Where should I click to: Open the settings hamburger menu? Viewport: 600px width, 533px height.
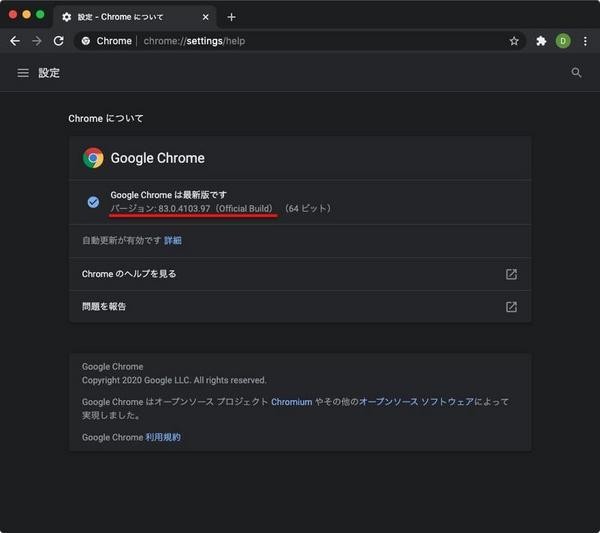pyautogui.click(x=23, y=73)
